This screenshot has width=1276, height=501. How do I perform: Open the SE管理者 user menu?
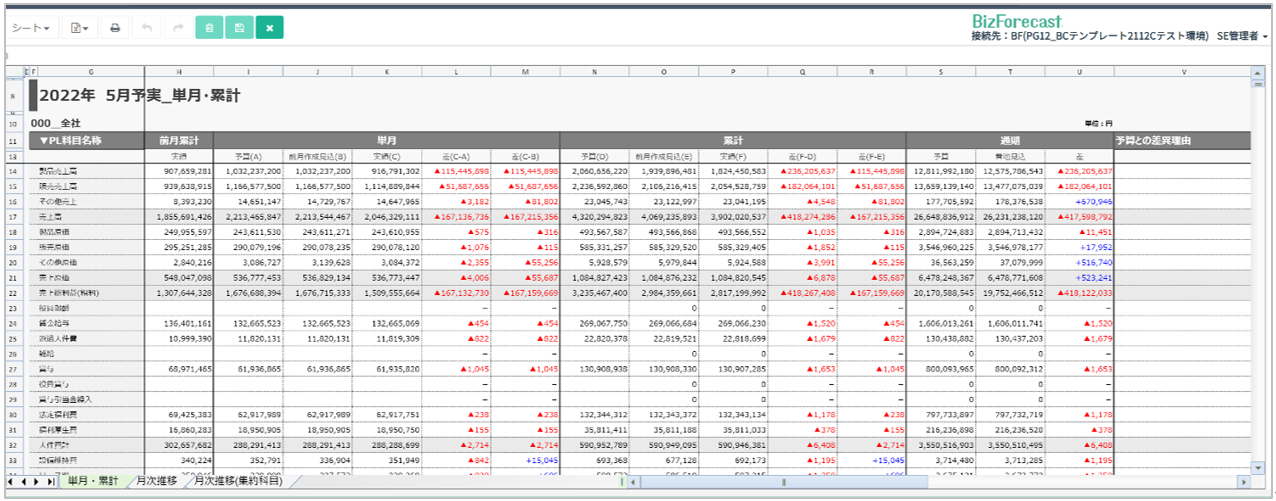1242,36
